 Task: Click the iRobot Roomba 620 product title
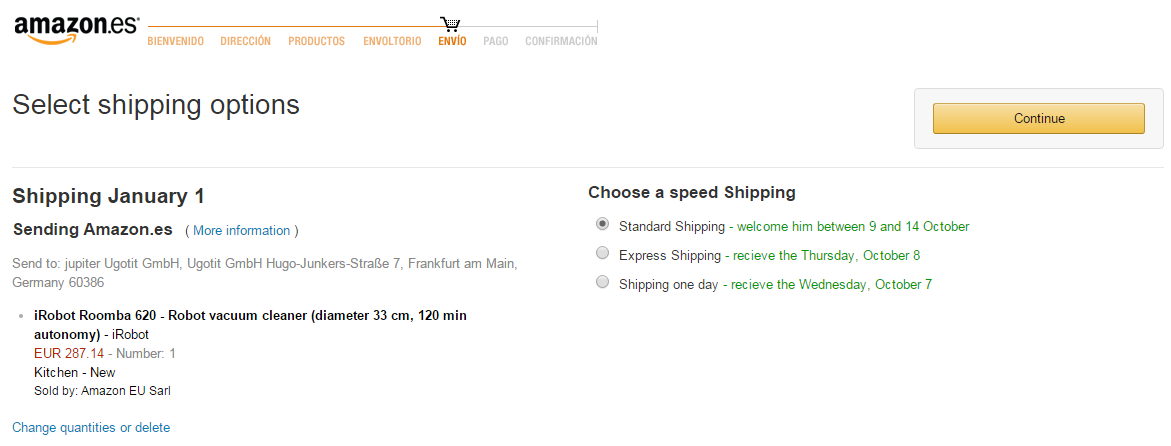(250, 325)
